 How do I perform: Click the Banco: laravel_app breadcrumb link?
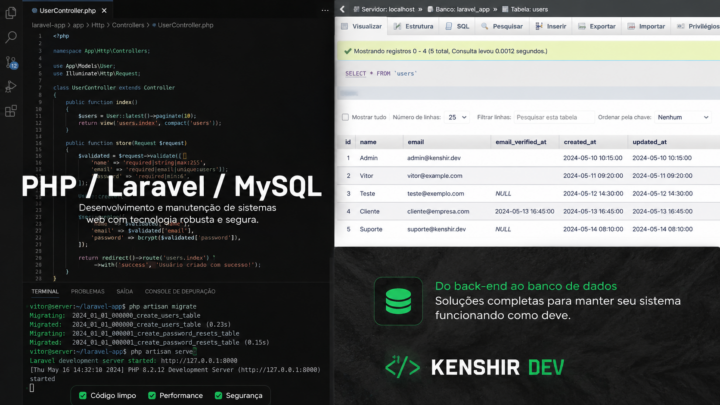(x=462, y=9)
